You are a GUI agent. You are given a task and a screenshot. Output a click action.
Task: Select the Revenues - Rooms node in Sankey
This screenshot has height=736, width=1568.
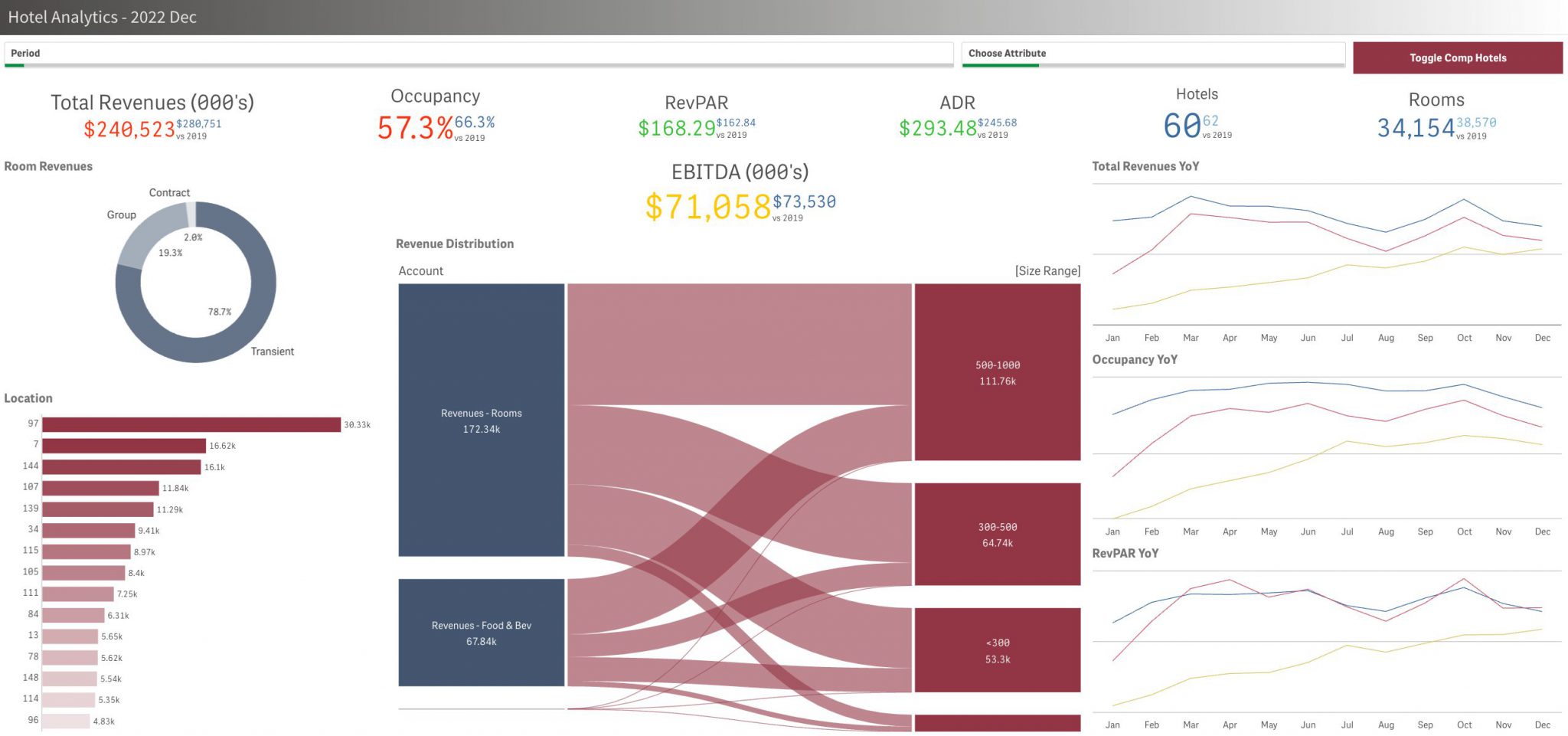point(481,421)
